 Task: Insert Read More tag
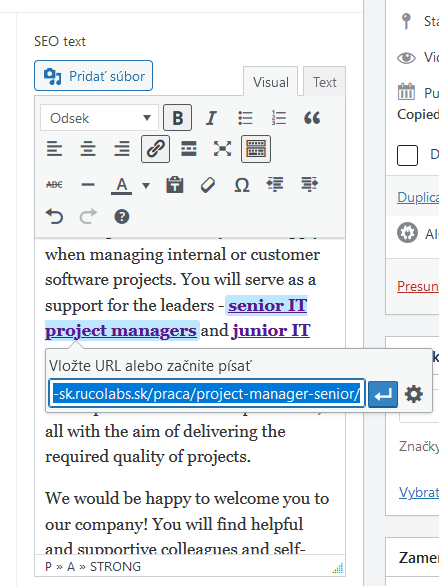tap(189, 149)
